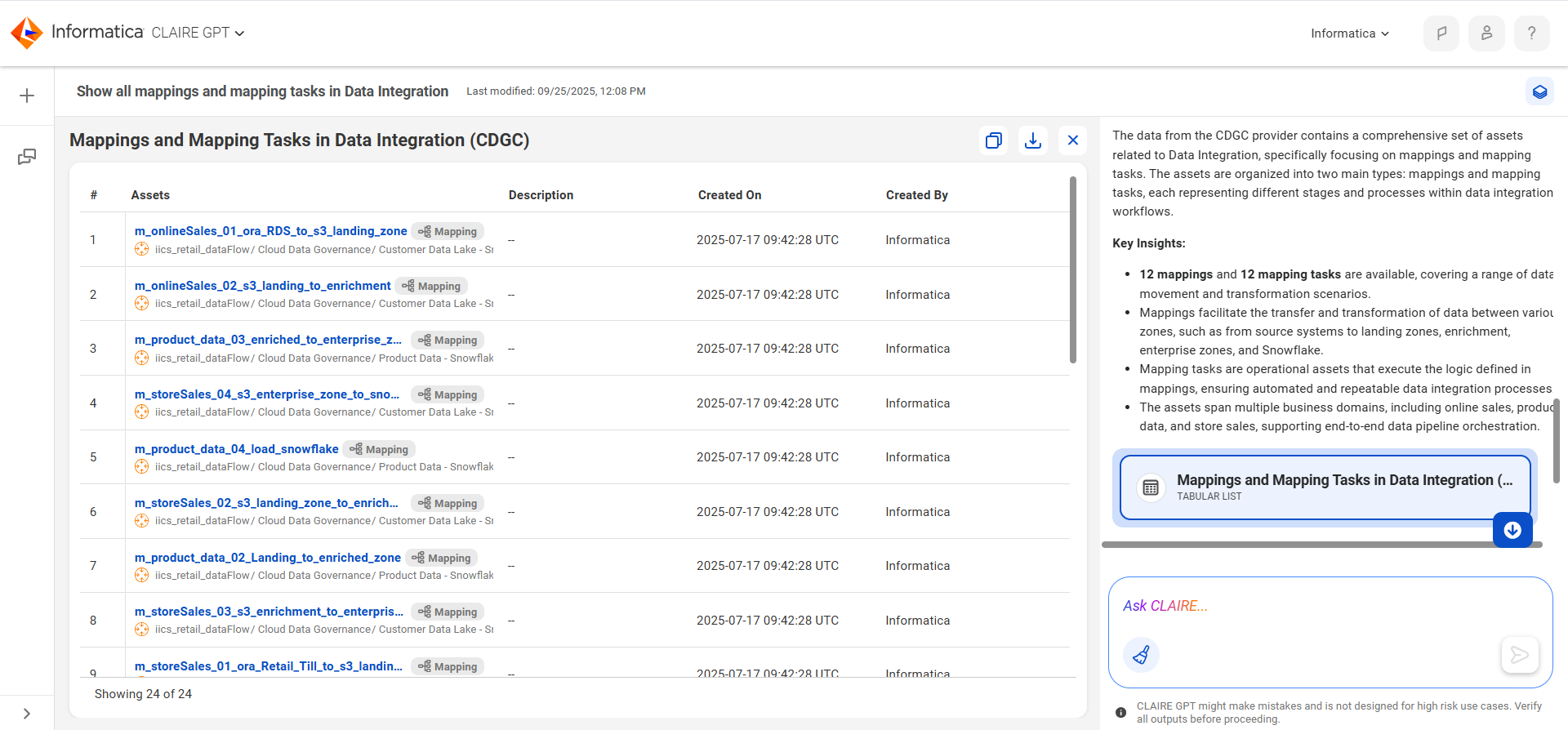Copy the table using copy icon
This screenshot has height=730, width=1568.
tap(993, 140)
